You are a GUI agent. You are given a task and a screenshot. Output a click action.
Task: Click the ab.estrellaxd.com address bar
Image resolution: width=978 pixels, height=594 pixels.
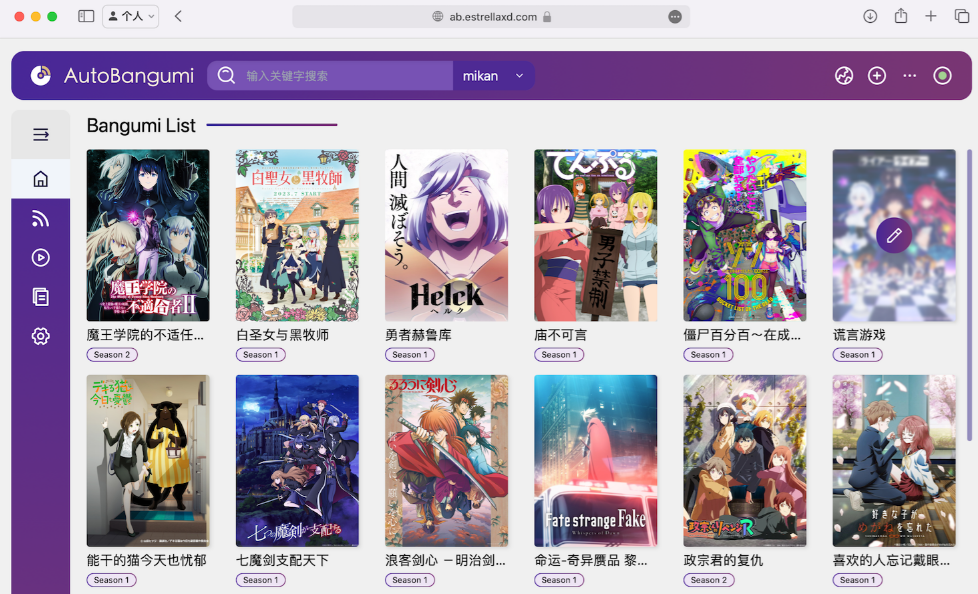491,17
